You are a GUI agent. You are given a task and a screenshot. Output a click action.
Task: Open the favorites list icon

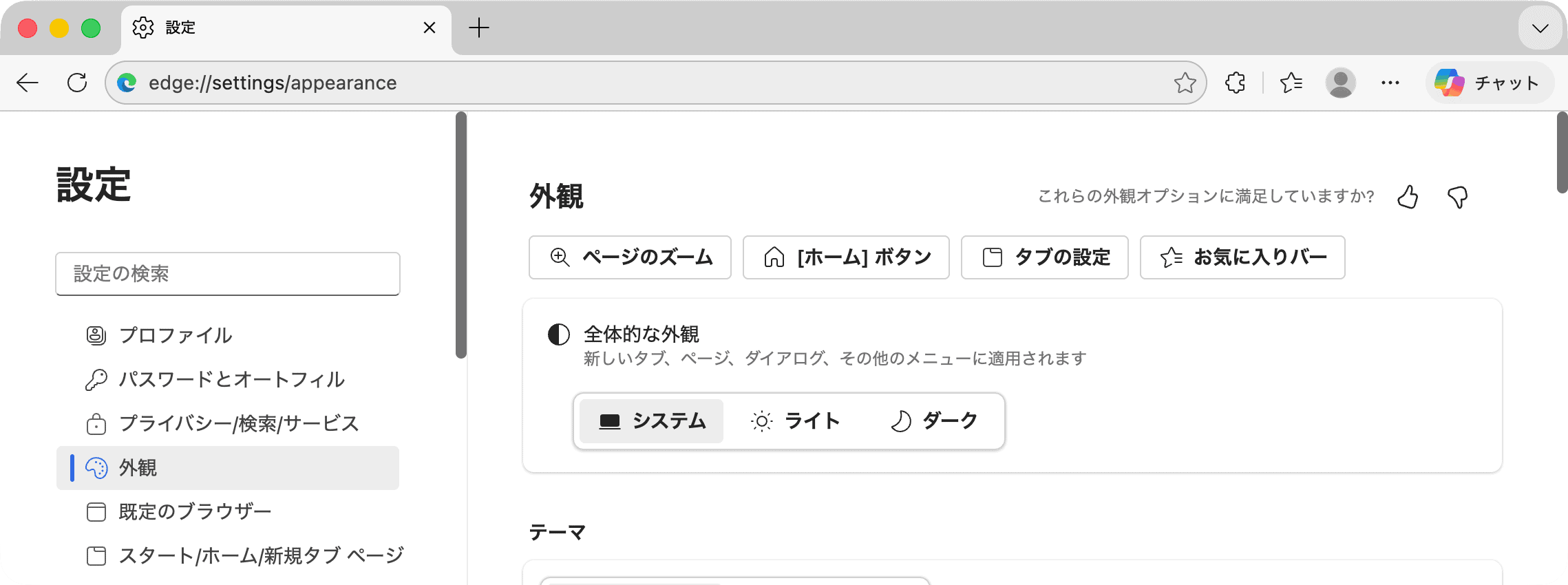tap(1292, 83)
